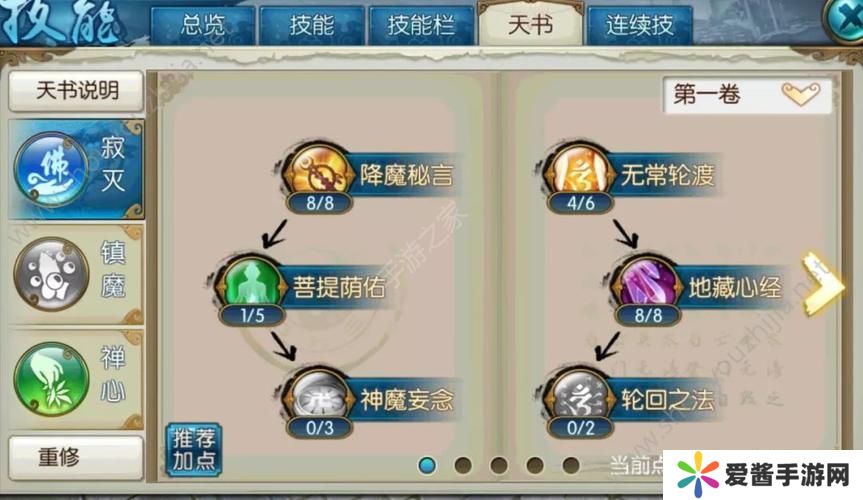
Task: Open the 连续技 tab
Action: [640, 25]
